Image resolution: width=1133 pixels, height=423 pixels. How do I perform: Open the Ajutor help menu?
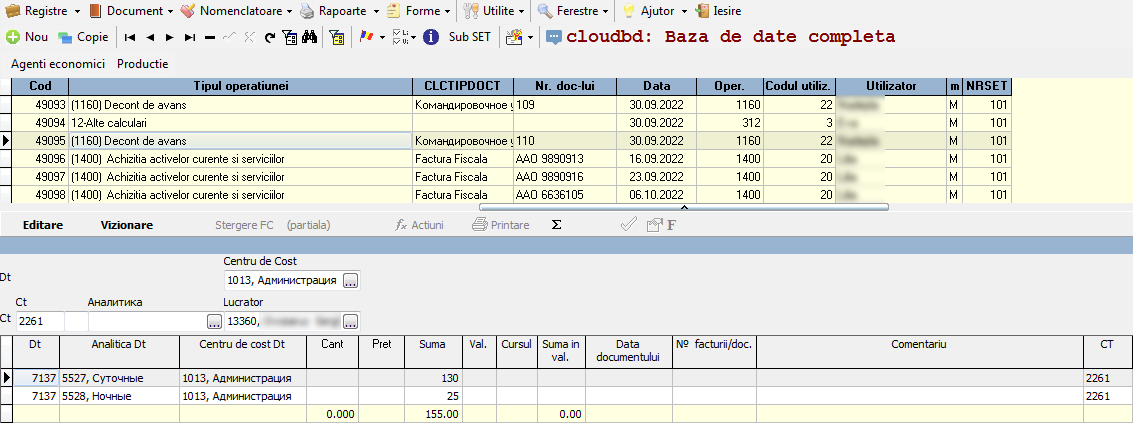[x=655, y=11]
